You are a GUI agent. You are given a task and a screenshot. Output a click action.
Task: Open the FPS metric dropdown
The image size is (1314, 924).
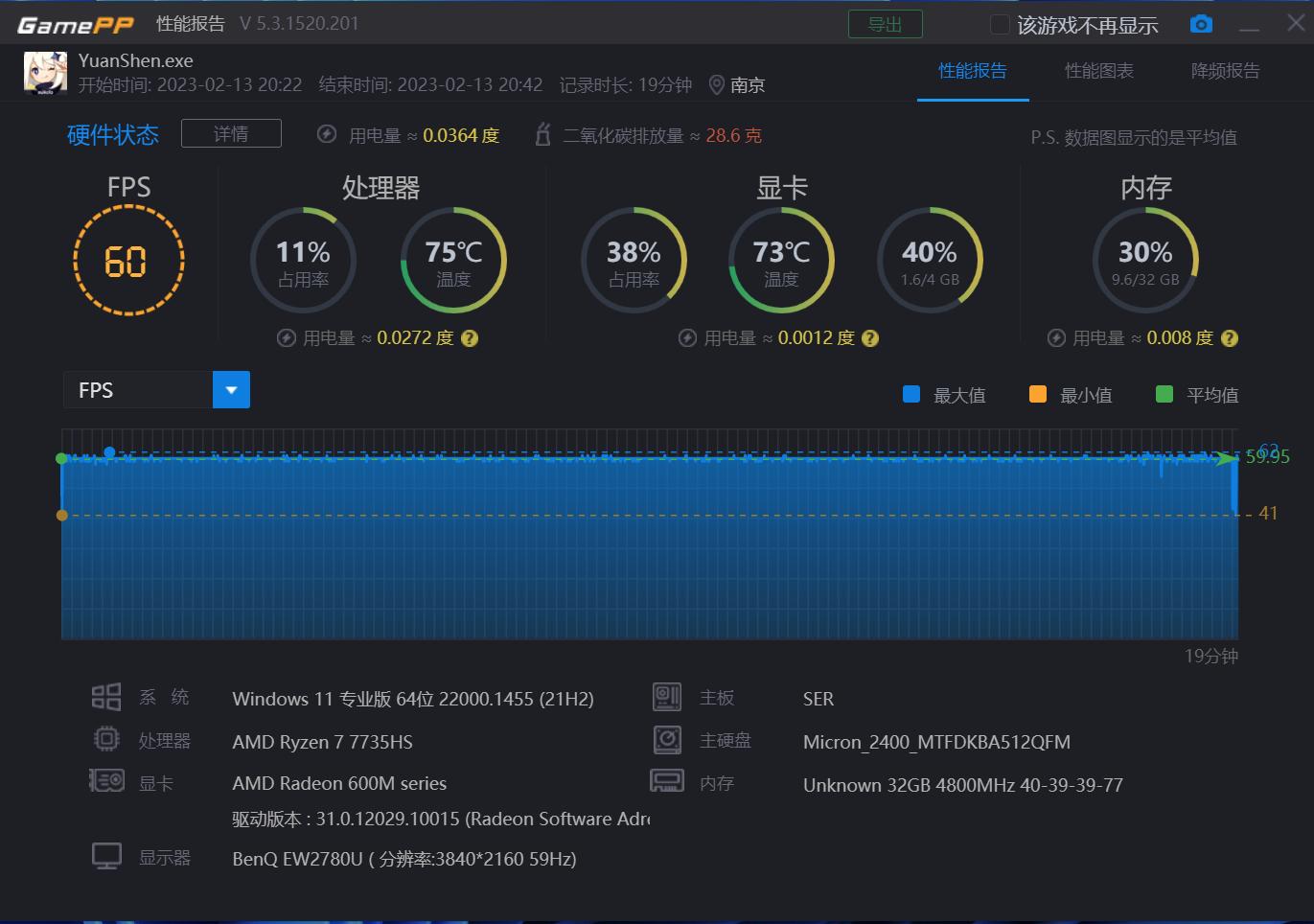coord(230,389)
